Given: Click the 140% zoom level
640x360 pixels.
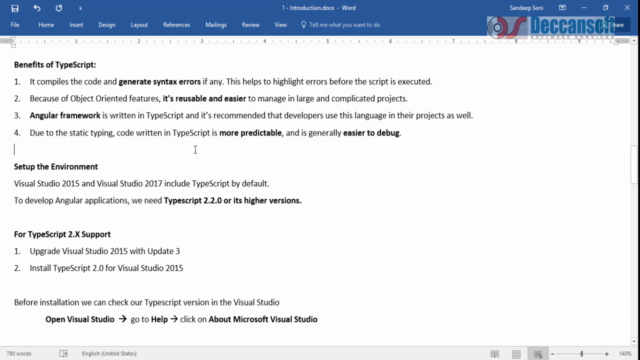Looking at the screenshot, I should coord(625,353).
